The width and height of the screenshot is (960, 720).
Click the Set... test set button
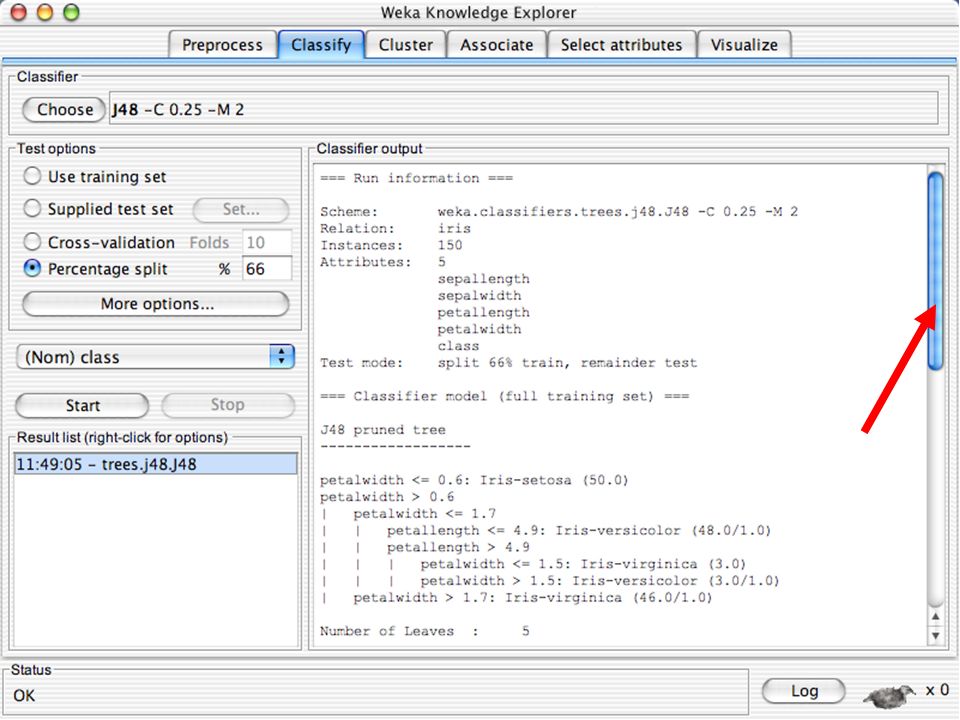point(241,209)
